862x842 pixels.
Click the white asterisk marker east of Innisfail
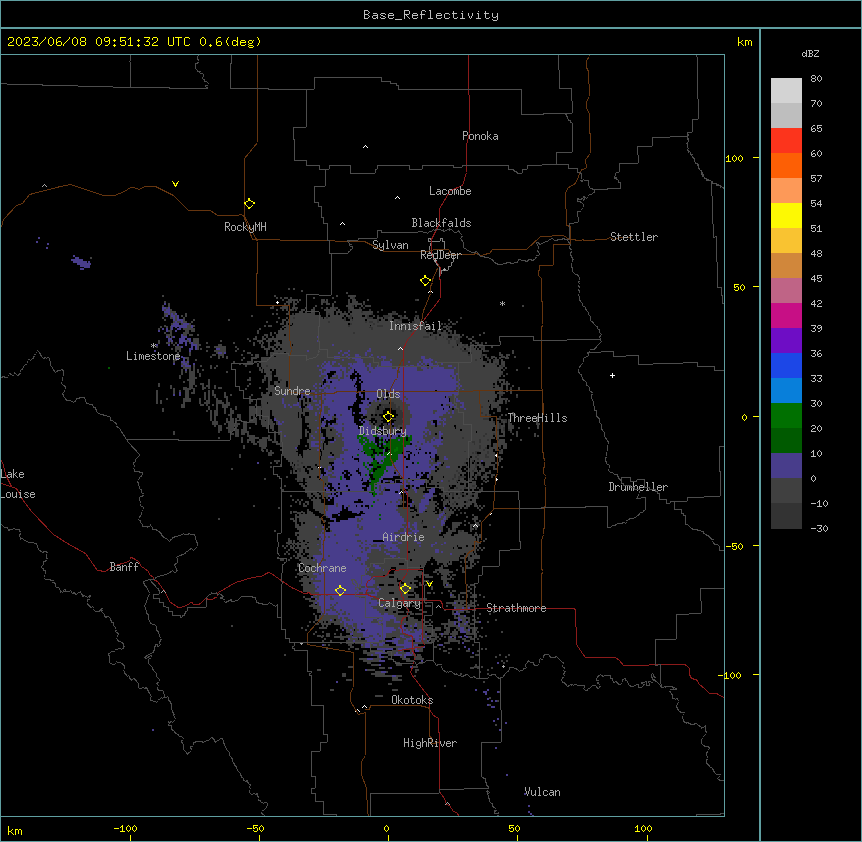pos(502,303)
